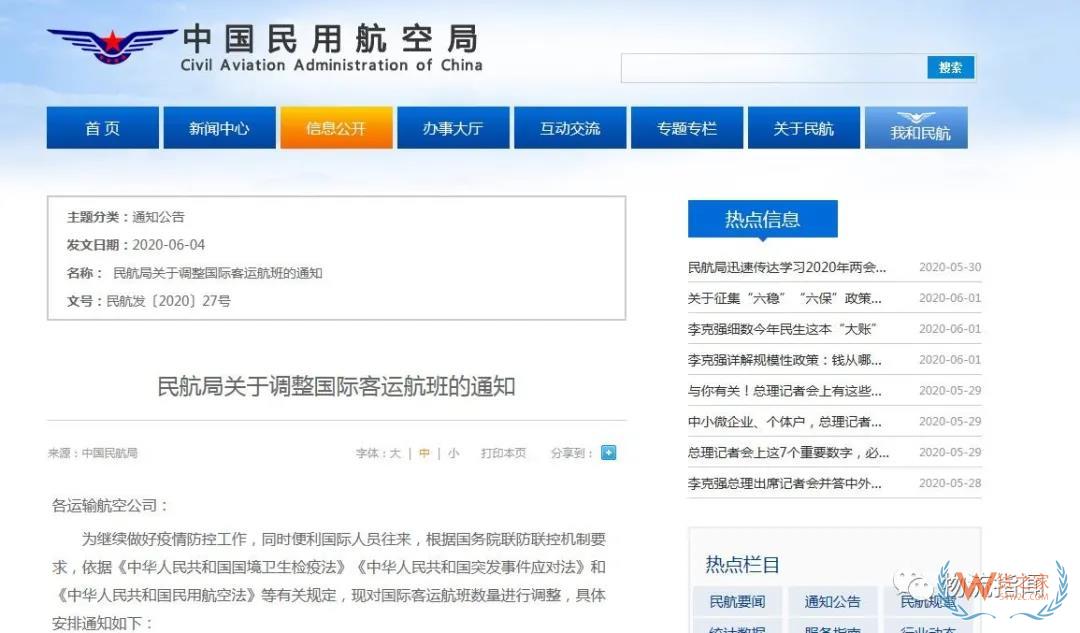
Task: Open the 我和民航 navigation tab
Action: coord(917,128)
